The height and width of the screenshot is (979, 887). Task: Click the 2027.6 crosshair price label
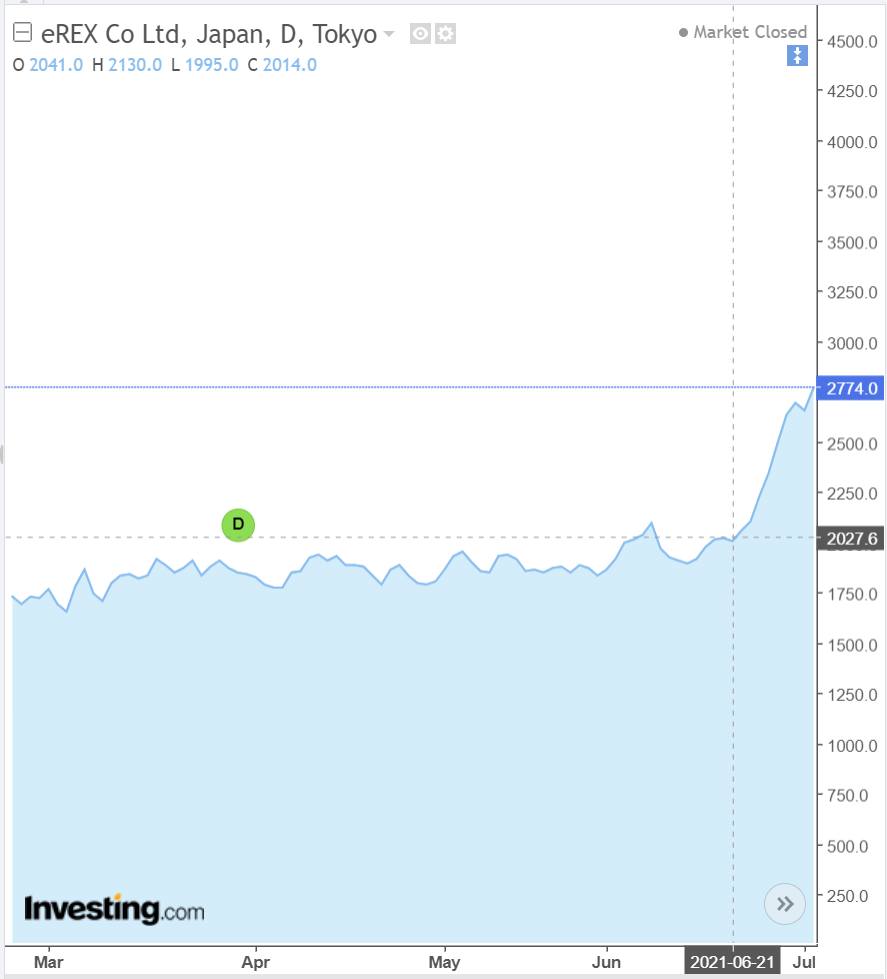(851, 538)
